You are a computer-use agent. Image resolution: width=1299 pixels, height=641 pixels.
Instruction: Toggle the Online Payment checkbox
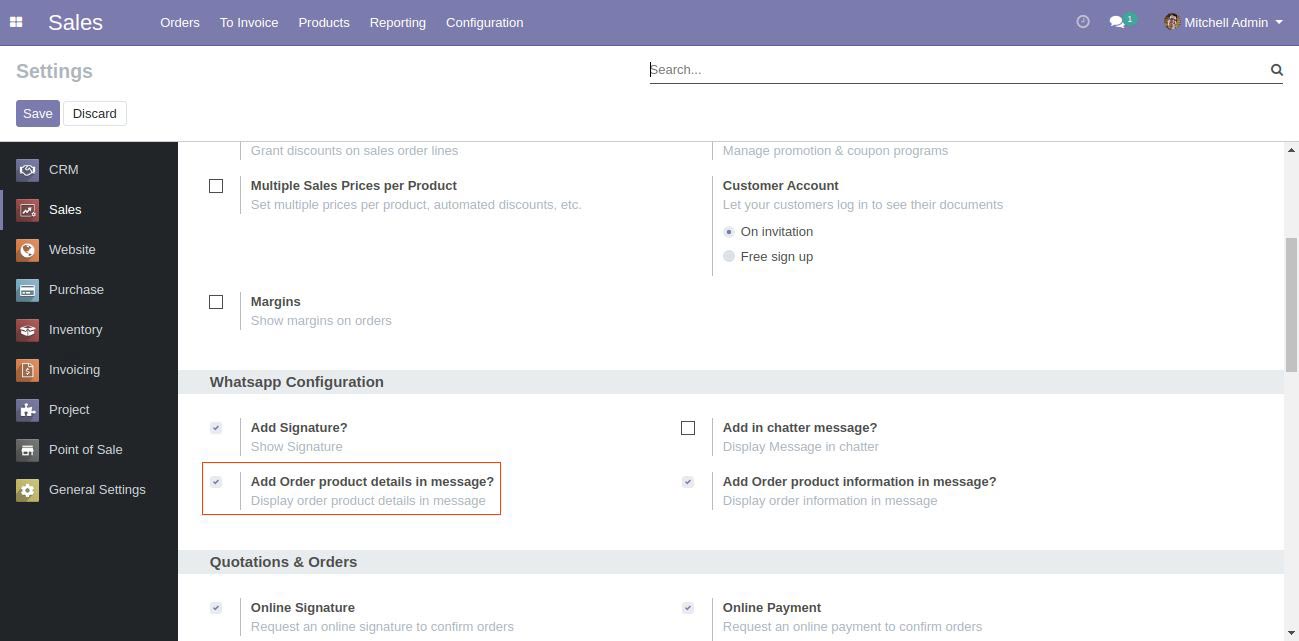pos(688,608)
